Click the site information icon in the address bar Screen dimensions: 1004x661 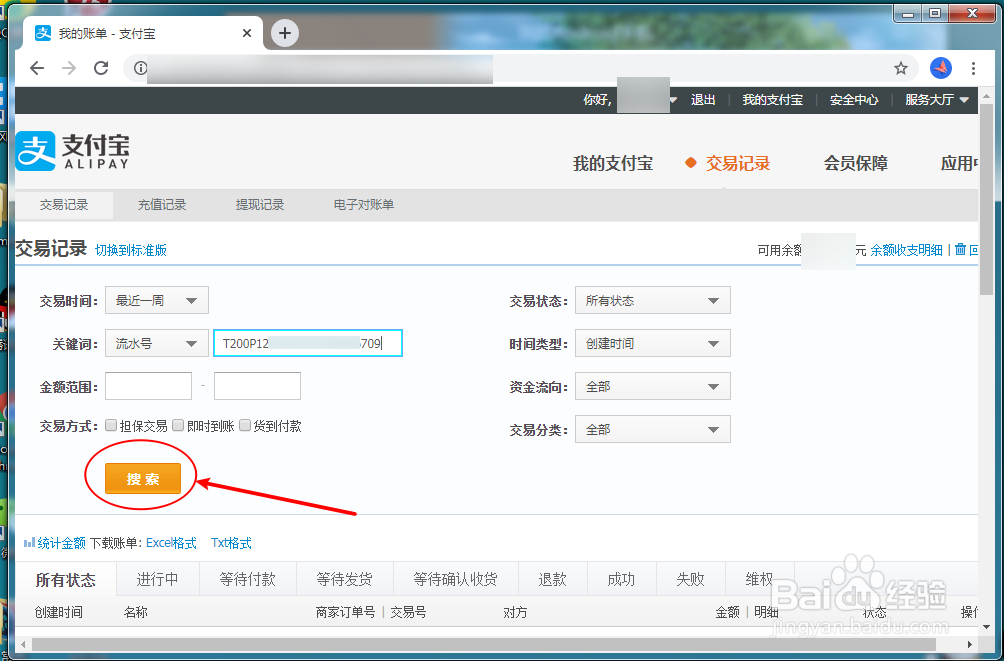coord(140,68)
